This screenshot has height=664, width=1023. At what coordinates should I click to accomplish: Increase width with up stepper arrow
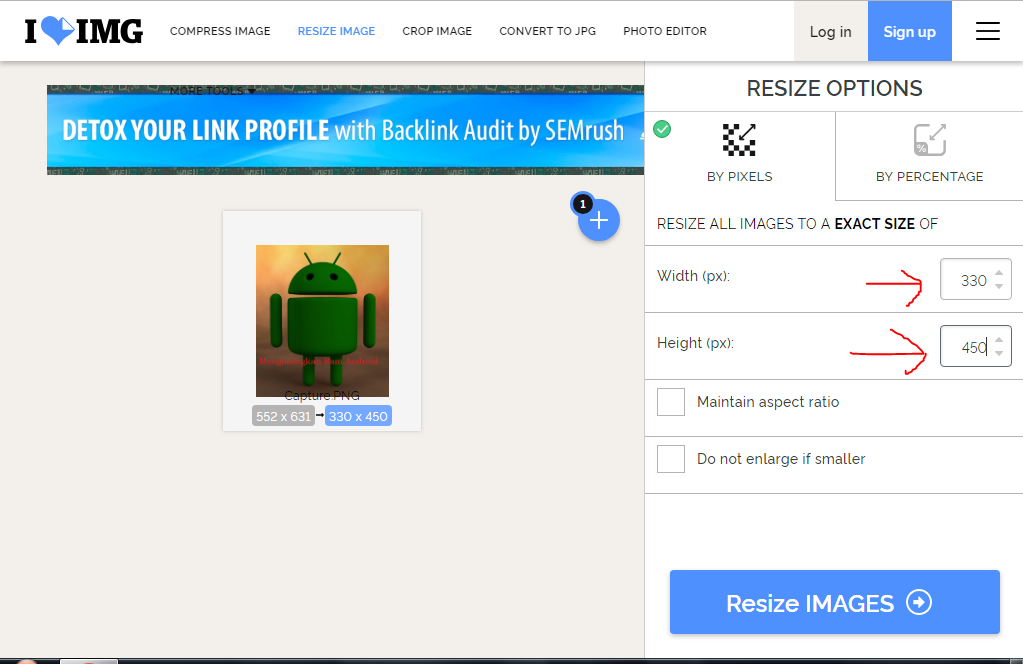tap(999, 273)
